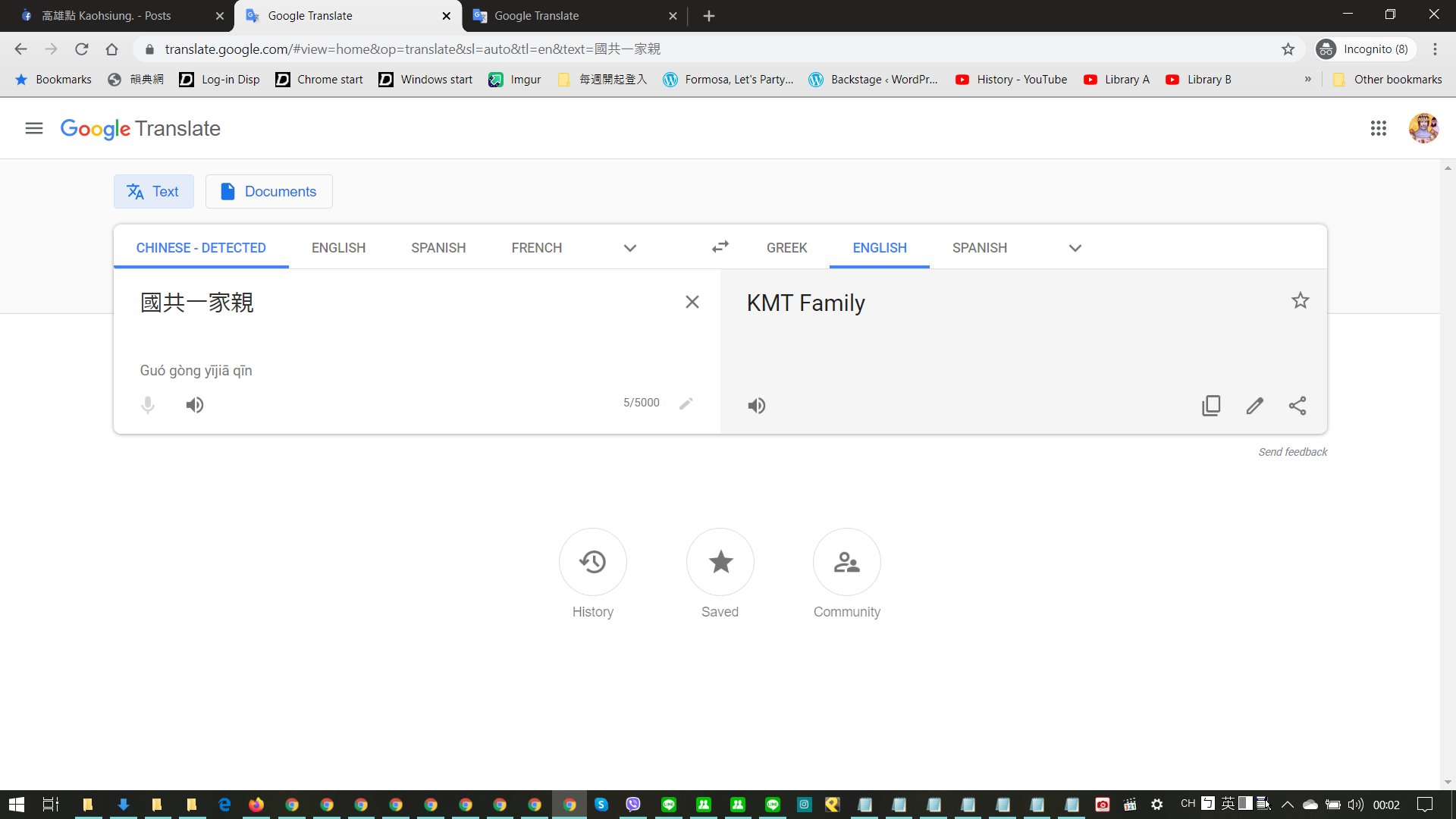Listen to the Chinese source text
The height and width of the screenshot is (819, 1456).
pos(195,405)
